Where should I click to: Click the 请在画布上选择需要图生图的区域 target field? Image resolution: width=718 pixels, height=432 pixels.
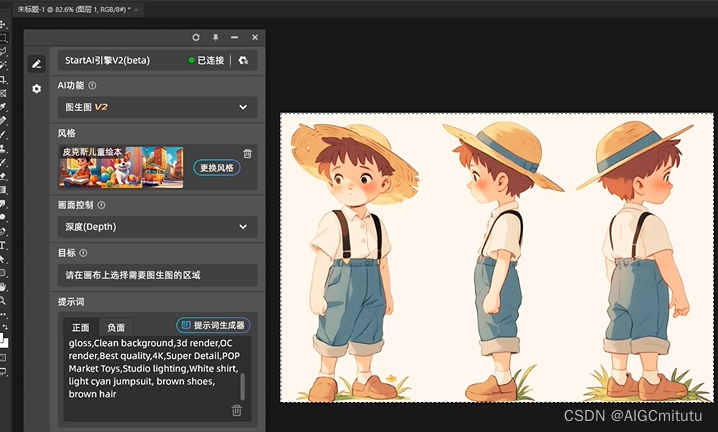(158, 275)
